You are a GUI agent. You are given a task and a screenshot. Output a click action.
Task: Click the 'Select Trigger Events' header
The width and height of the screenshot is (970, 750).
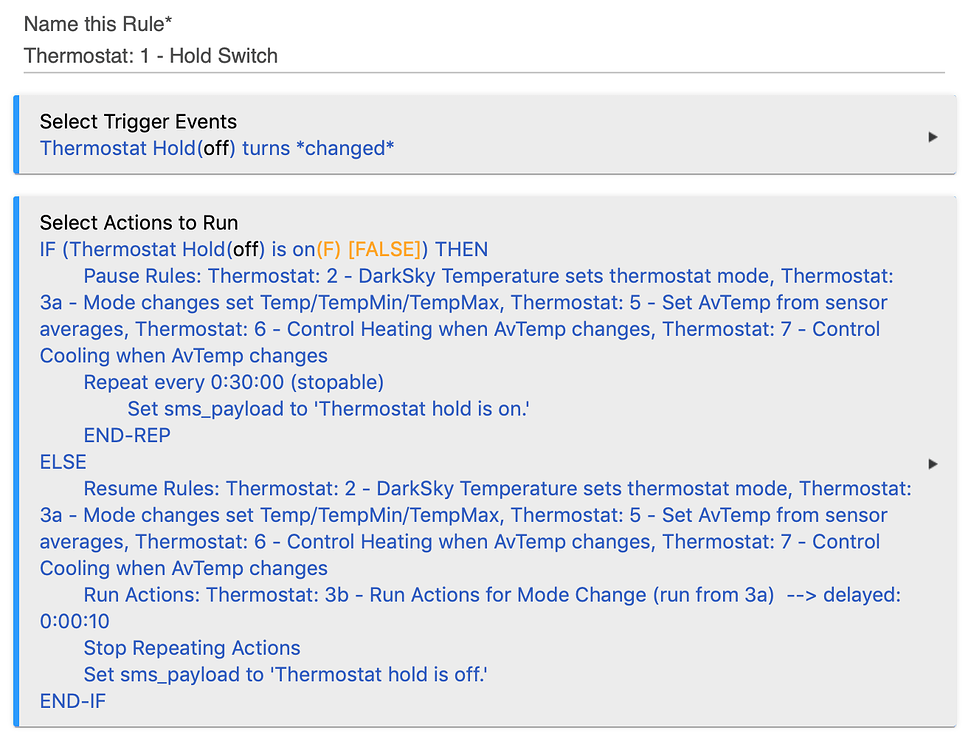[138, 122]
